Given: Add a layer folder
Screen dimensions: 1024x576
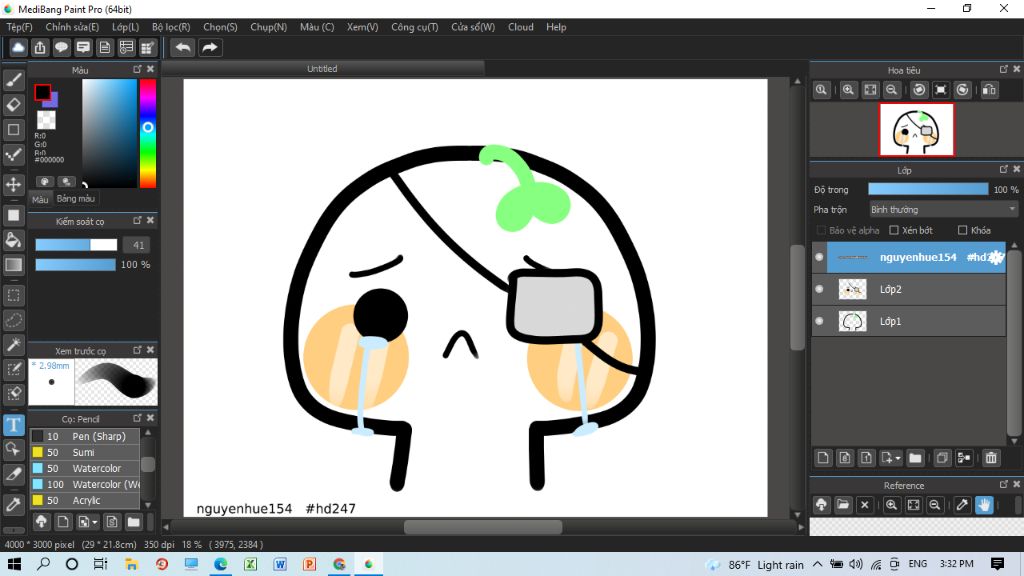Looking at the screenshot, I should (915, 458).
